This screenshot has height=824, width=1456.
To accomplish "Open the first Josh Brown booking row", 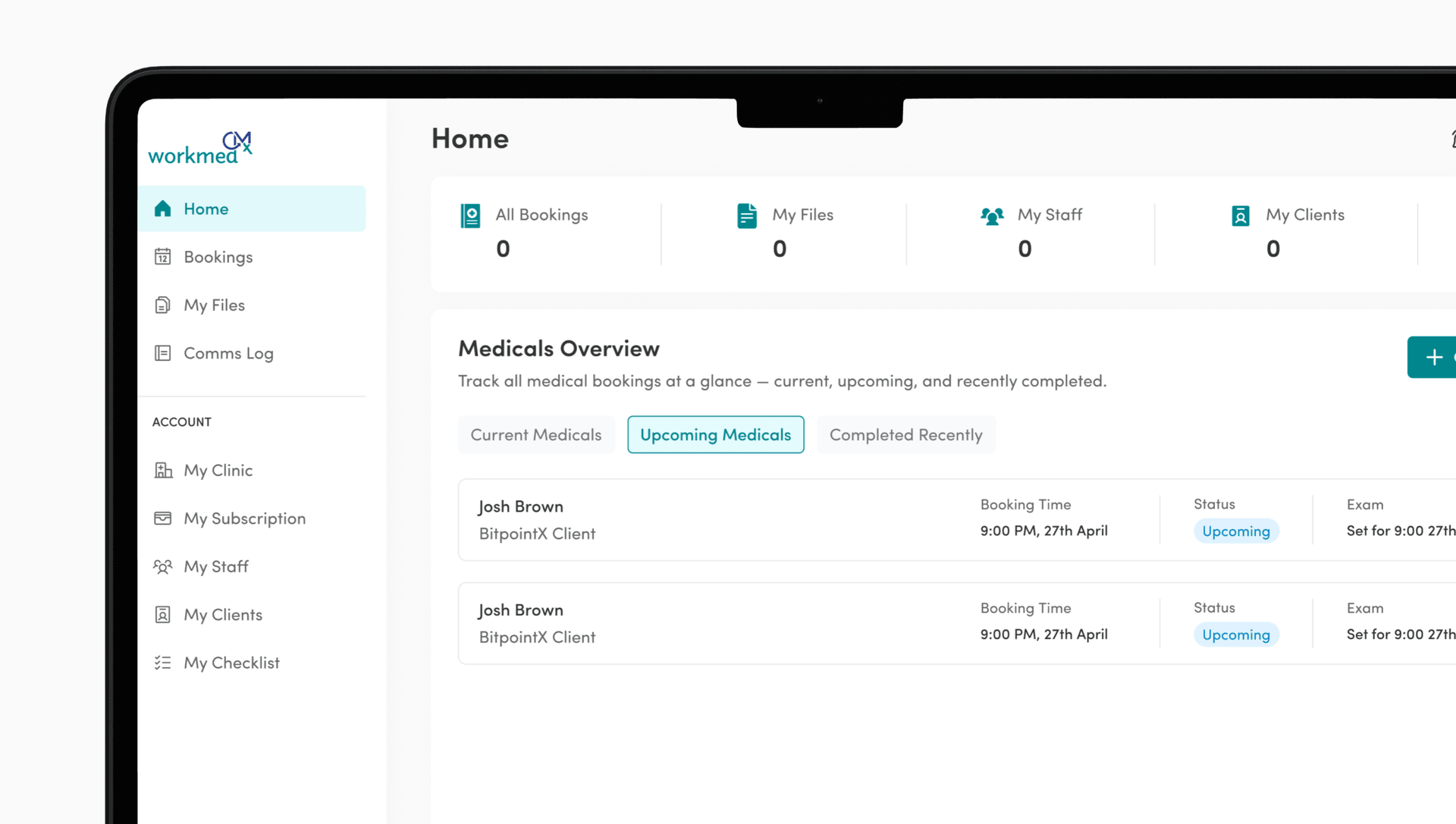I will click(957, 520).
